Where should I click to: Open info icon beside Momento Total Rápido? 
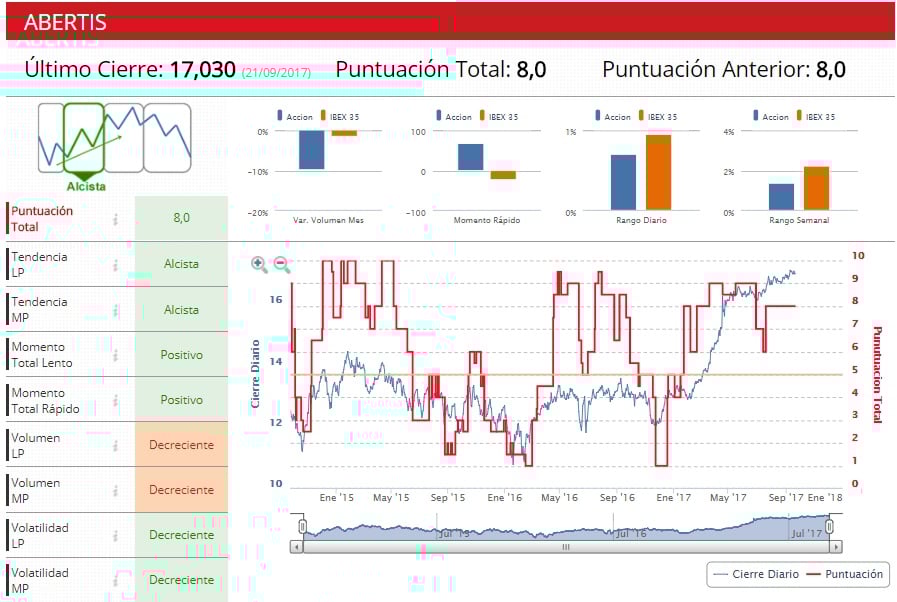[x=116, y=401]
